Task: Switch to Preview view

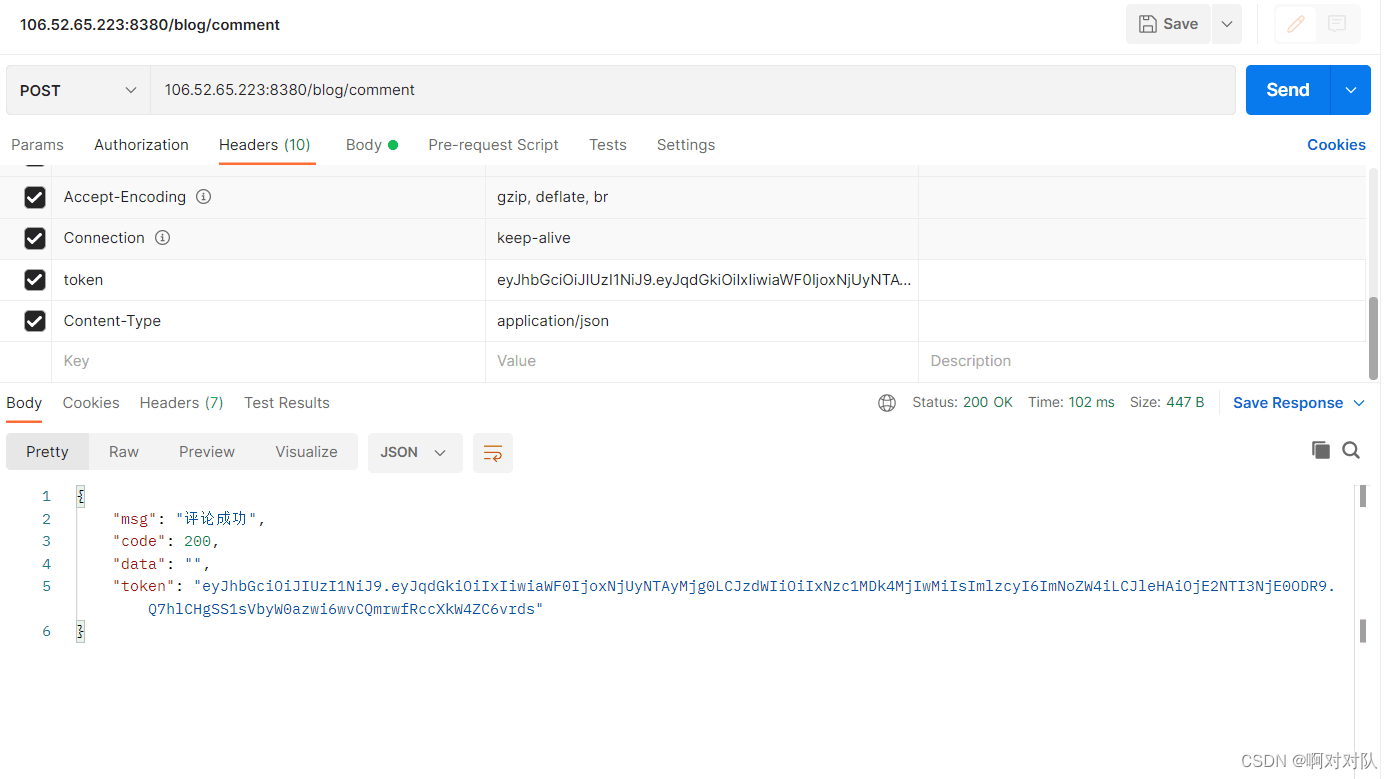Action: click(207, 452)
